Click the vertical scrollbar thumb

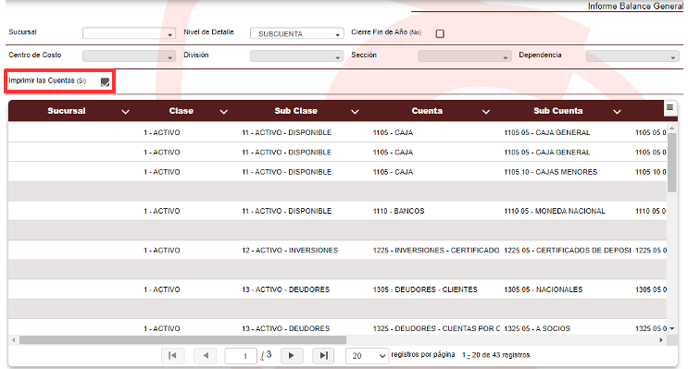click(x=672, y=162)
